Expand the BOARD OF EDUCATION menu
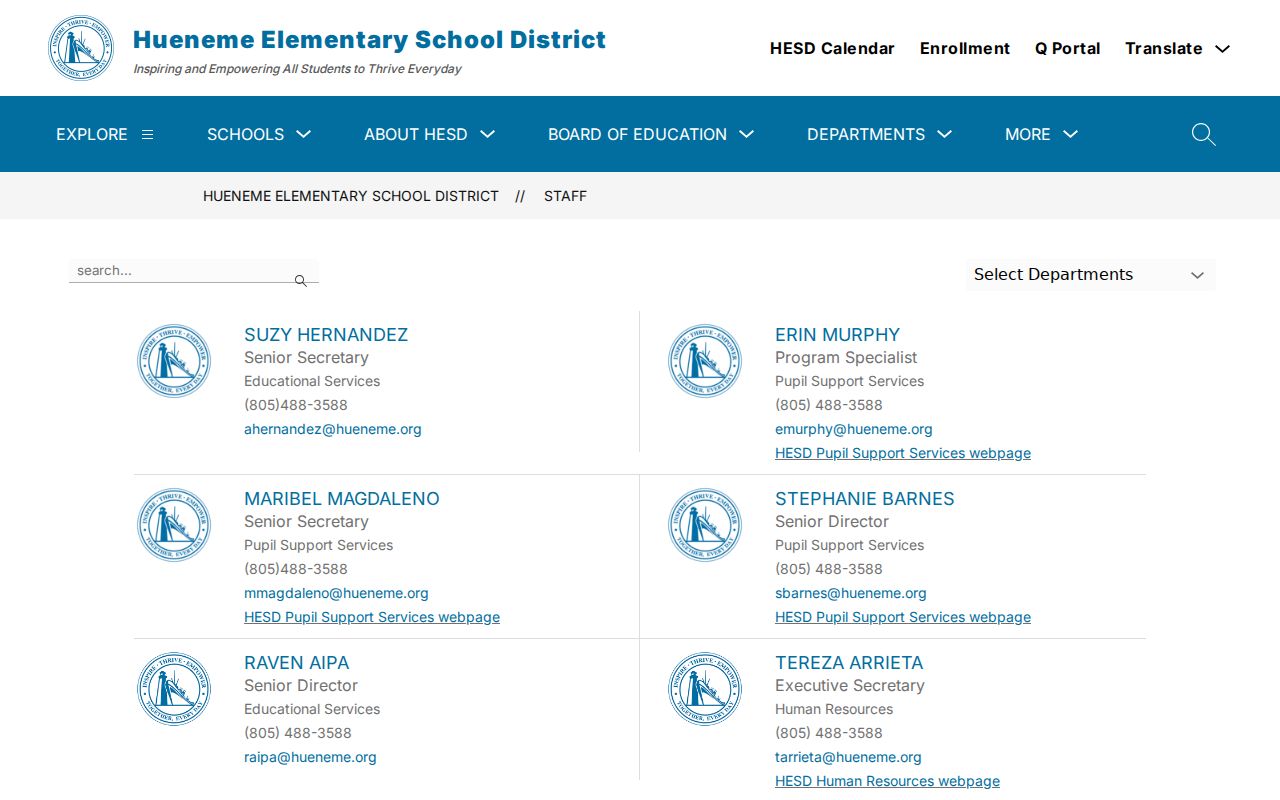Viewport: 1280px width, 800px height. (650, 134)
